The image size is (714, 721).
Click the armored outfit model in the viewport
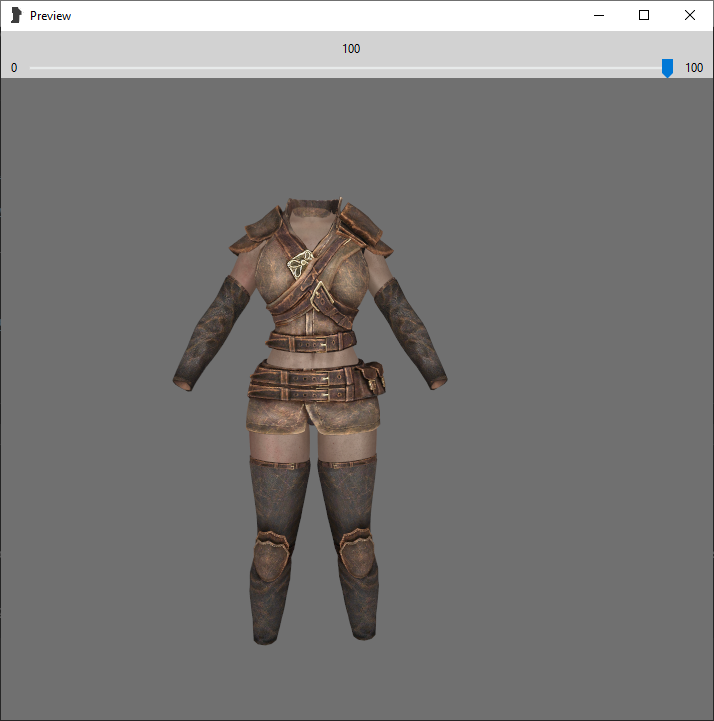(x=309, y=420)
